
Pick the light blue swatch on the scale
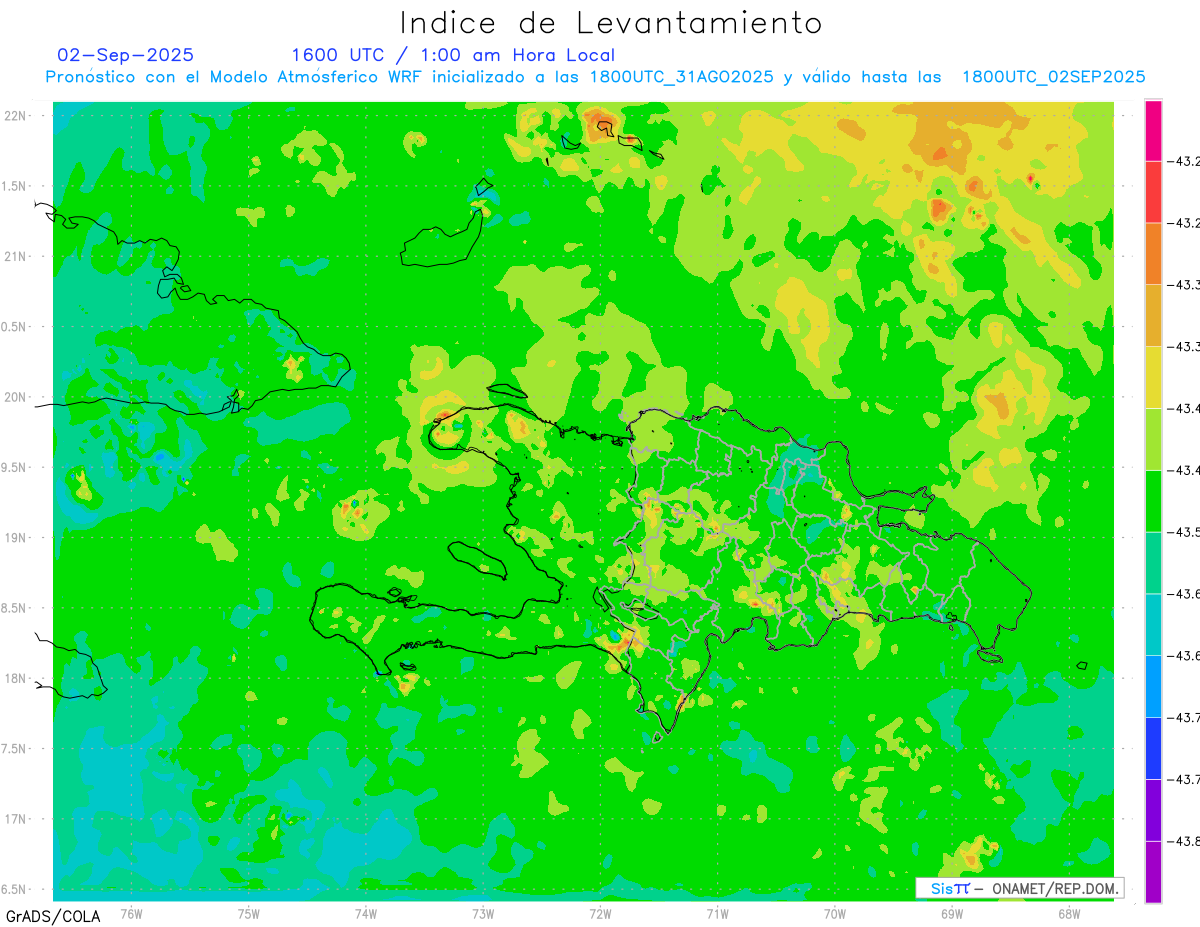click(x=1153, y=686)
